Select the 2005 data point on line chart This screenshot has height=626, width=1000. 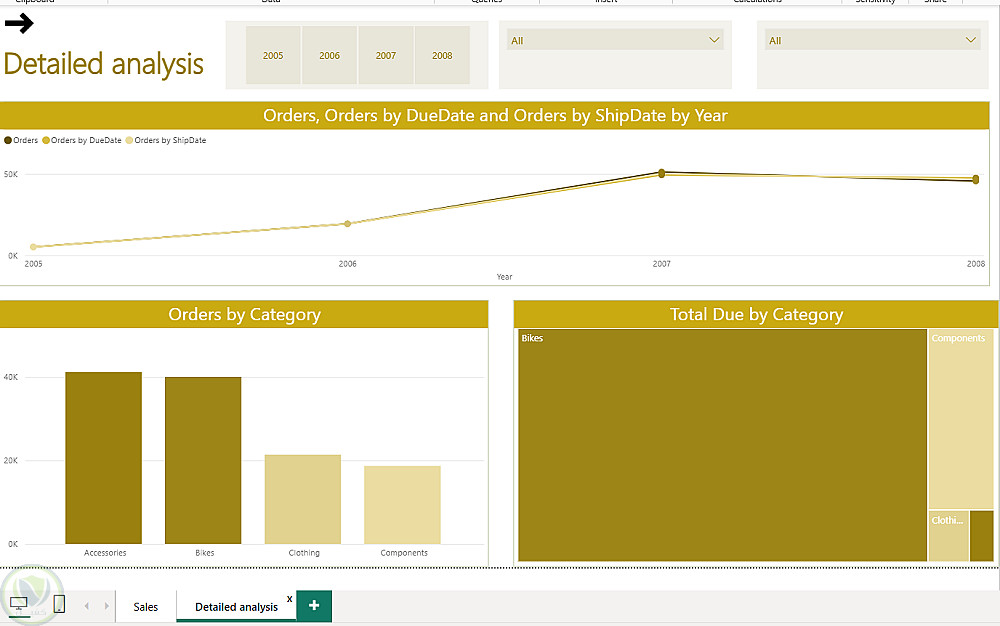coord(33,247)
